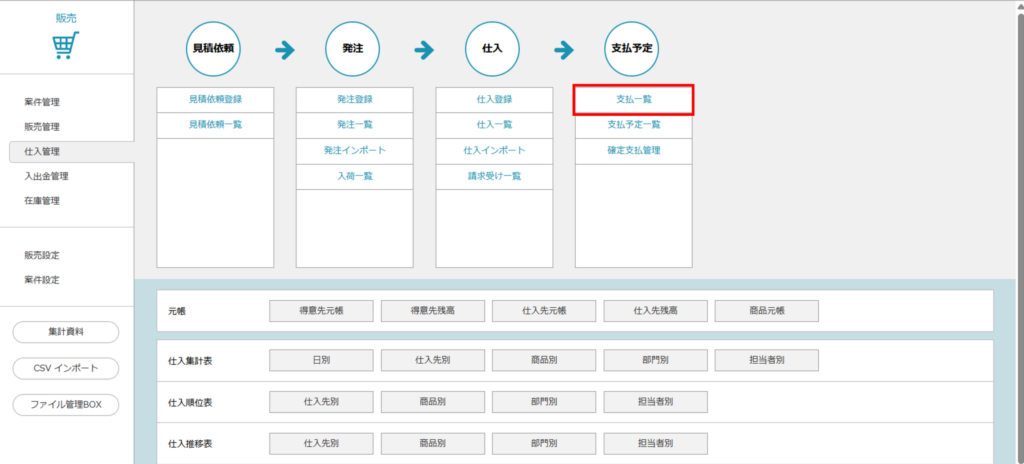Click 日別 in the 仕入集計表 row

321,360
